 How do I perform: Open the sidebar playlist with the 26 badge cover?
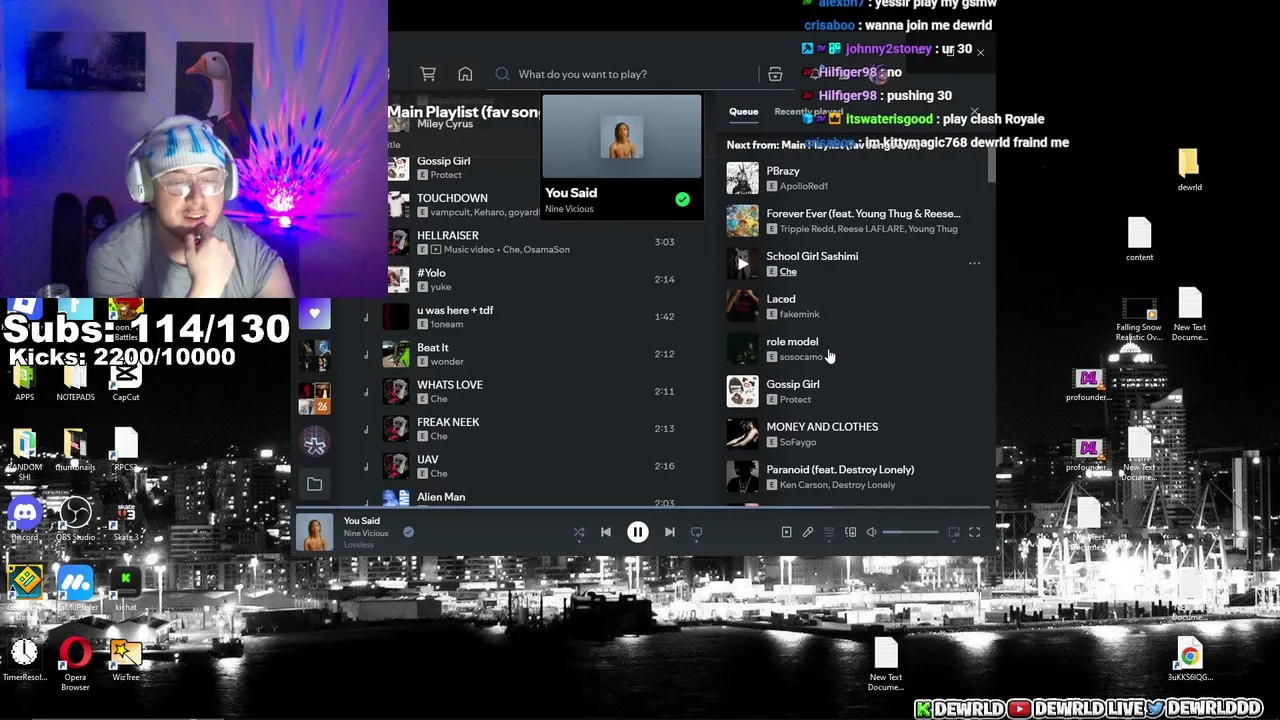[314, 398]
